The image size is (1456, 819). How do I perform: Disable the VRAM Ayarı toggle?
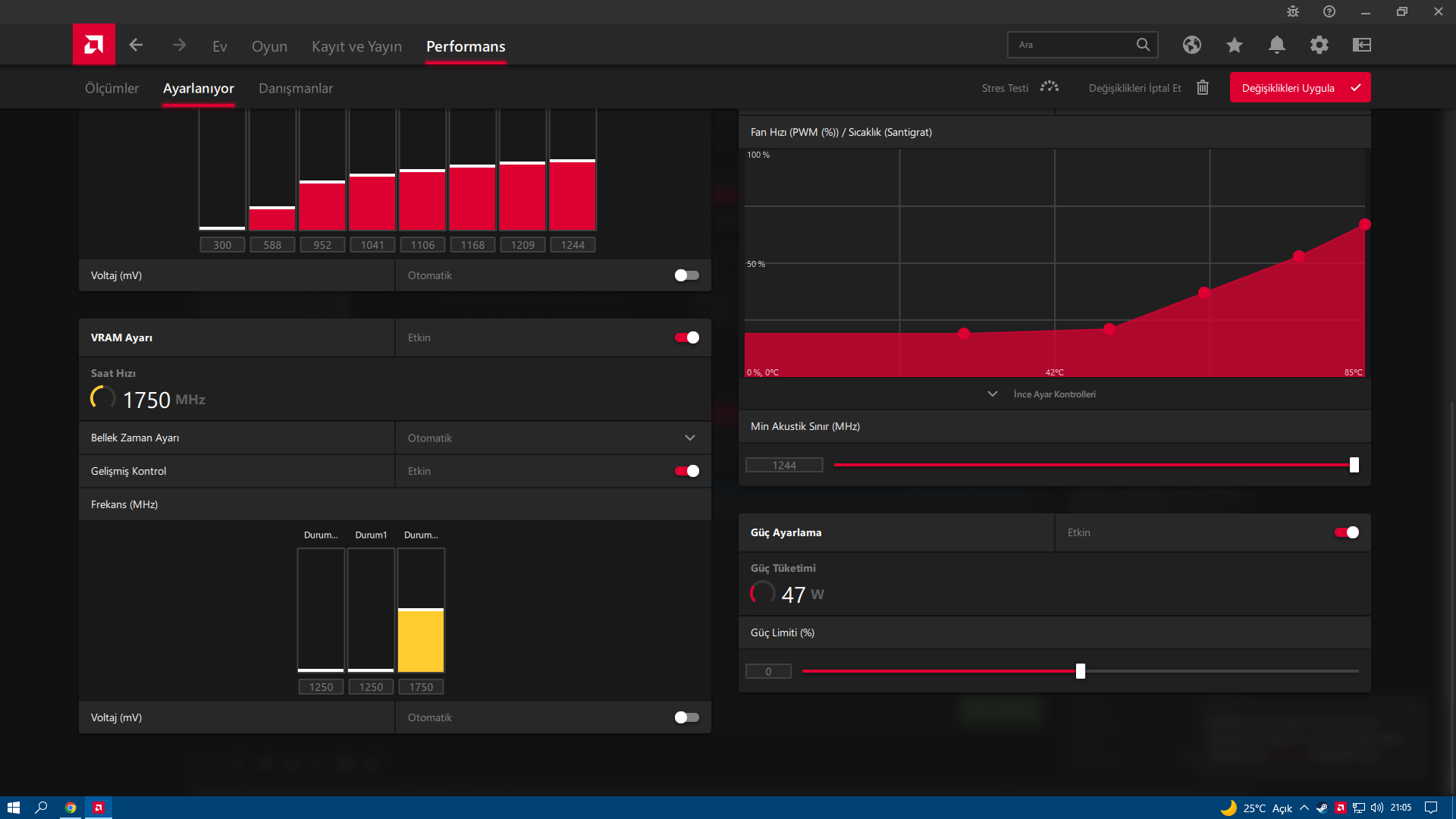687,337
